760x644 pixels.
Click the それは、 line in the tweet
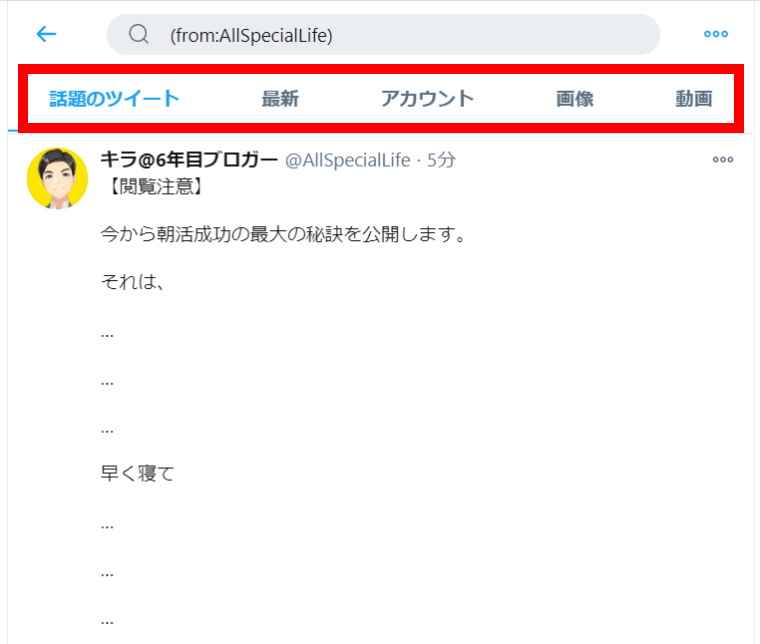pos(132,283)
